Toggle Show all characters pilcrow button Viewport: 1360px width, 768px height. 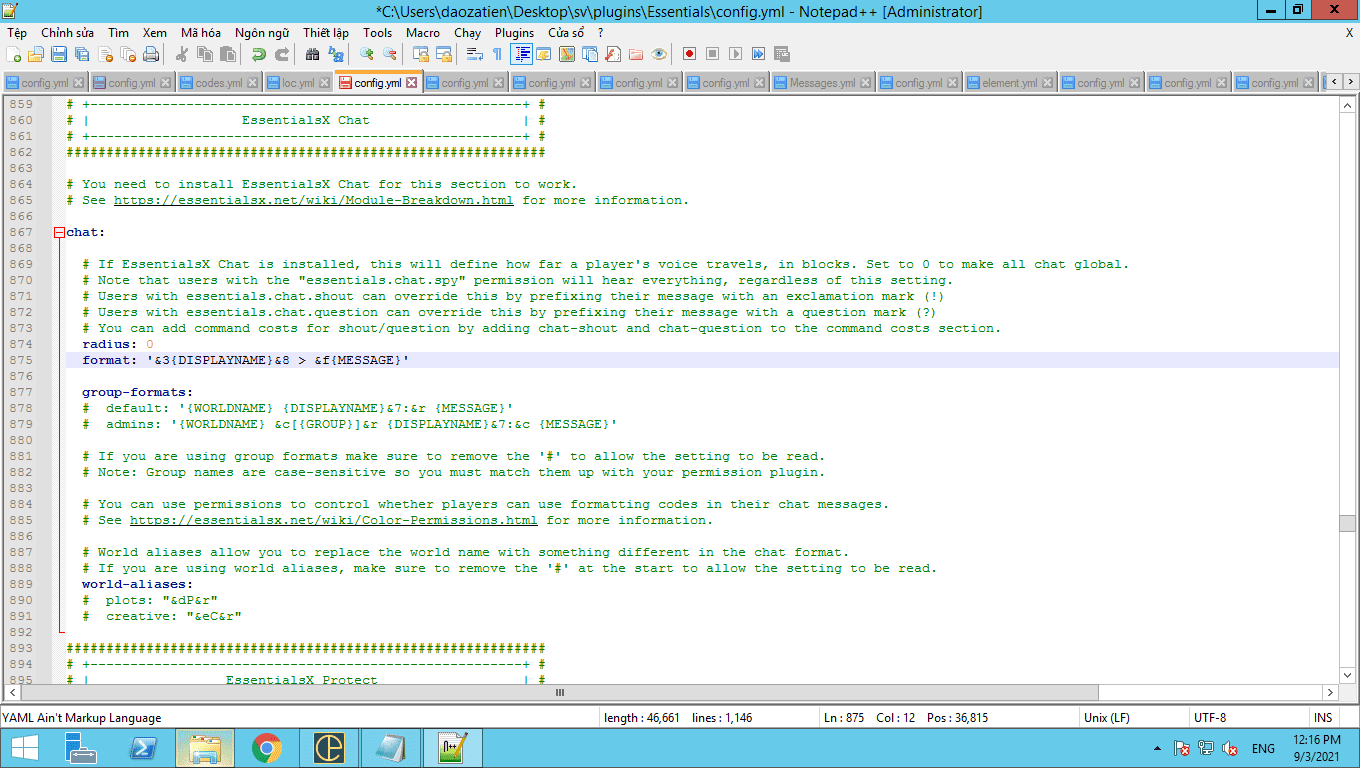[x=497, y=54]
